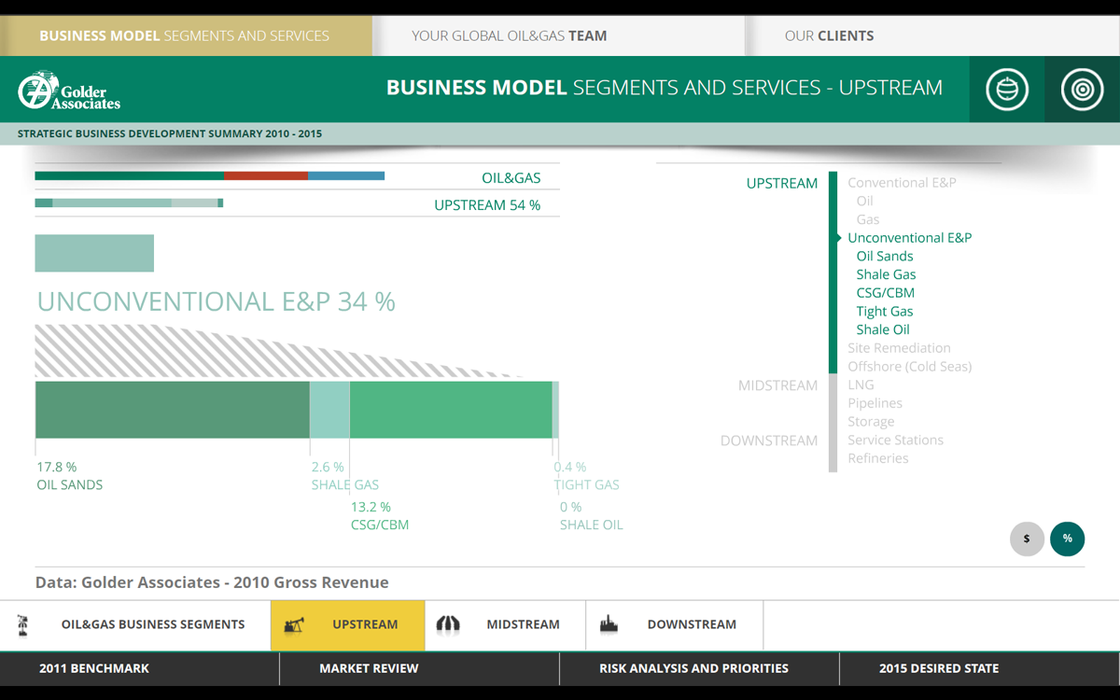Click the pipeline icon beside Midstream

pos(448,625)
